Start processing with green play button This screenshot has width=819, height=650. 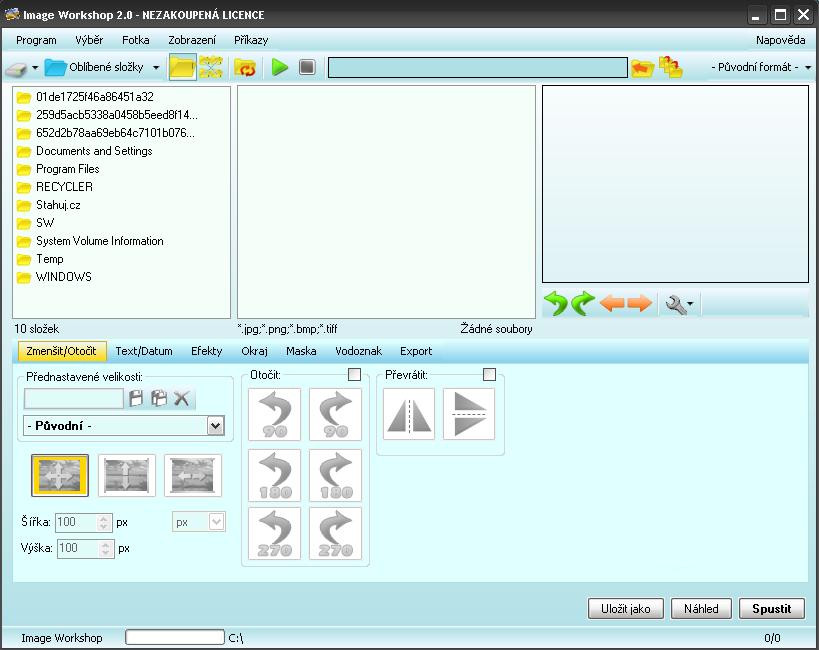coord(280,67)
